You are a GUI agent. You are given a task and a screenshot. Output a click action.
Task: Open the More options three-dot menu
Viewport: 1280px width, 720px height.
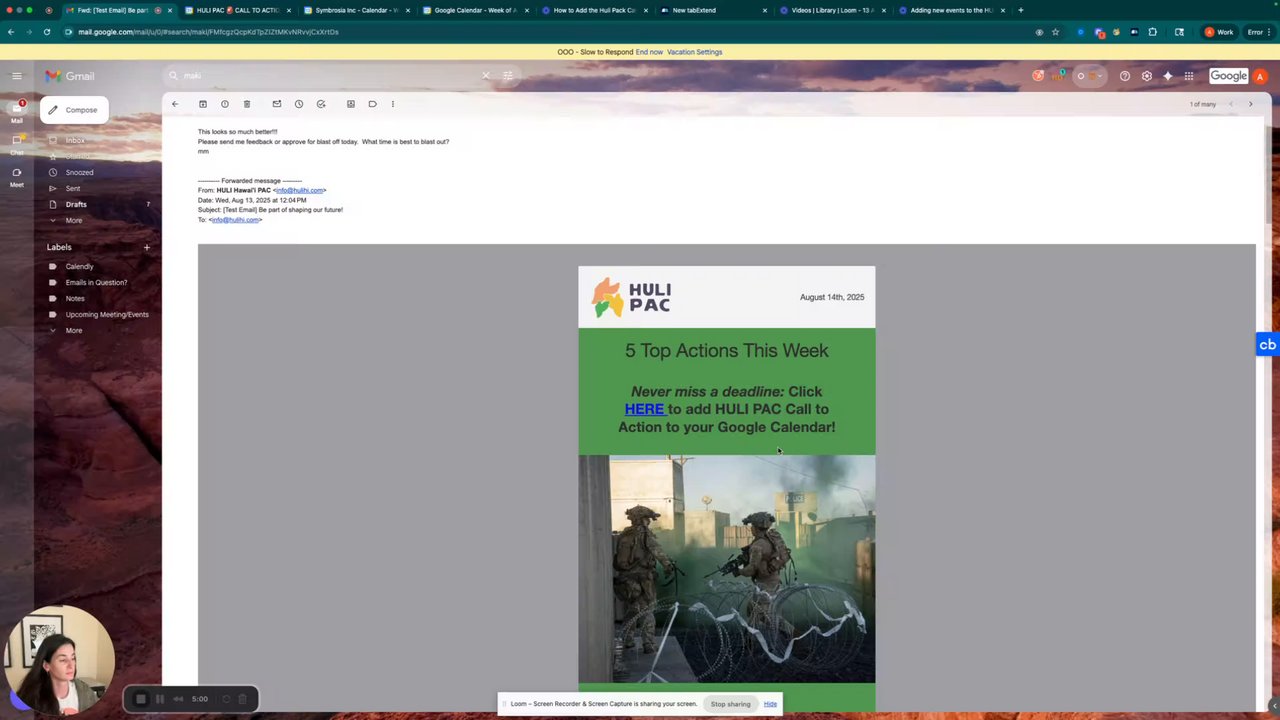393,104
